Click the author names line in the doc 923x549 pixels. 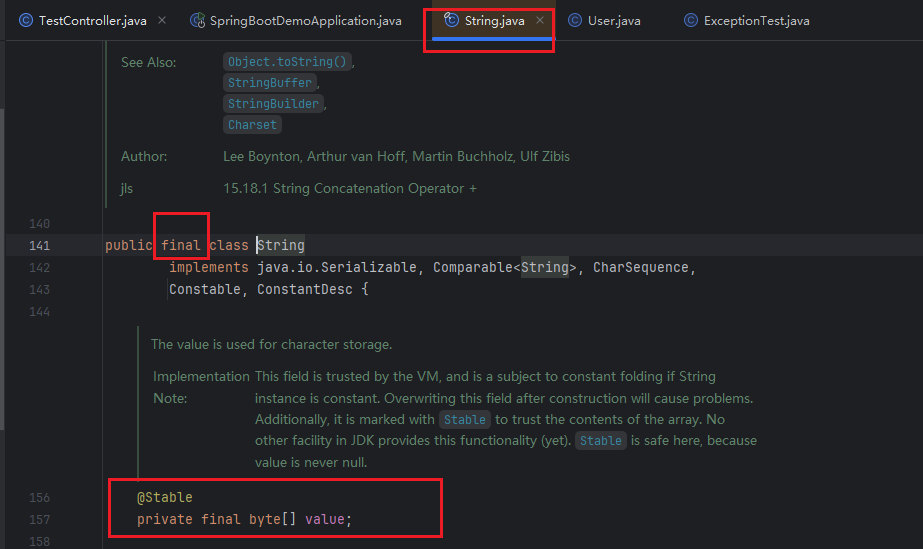[x=396, y=157]
